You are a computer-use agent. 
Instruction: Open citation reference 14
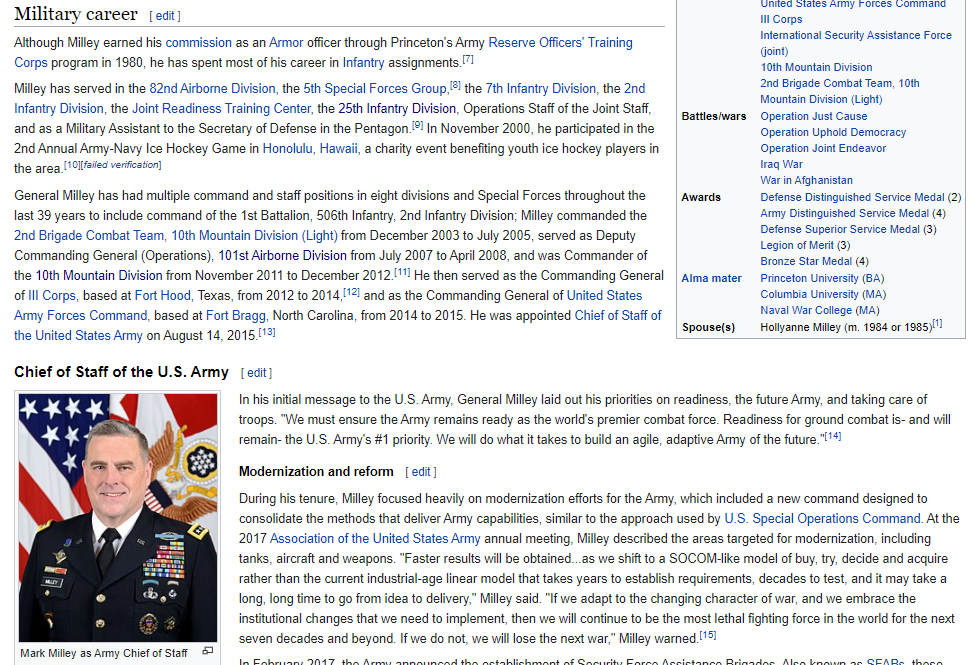(x=833, y=437)
